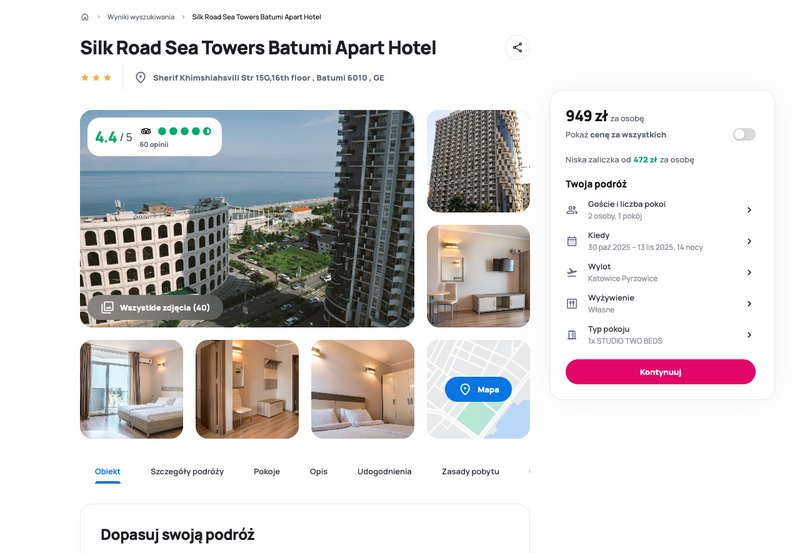Click the TripAdvisor owl icon in rating badge
The height and width of the screenshot is (553, 800).
[x=146, y=131]
